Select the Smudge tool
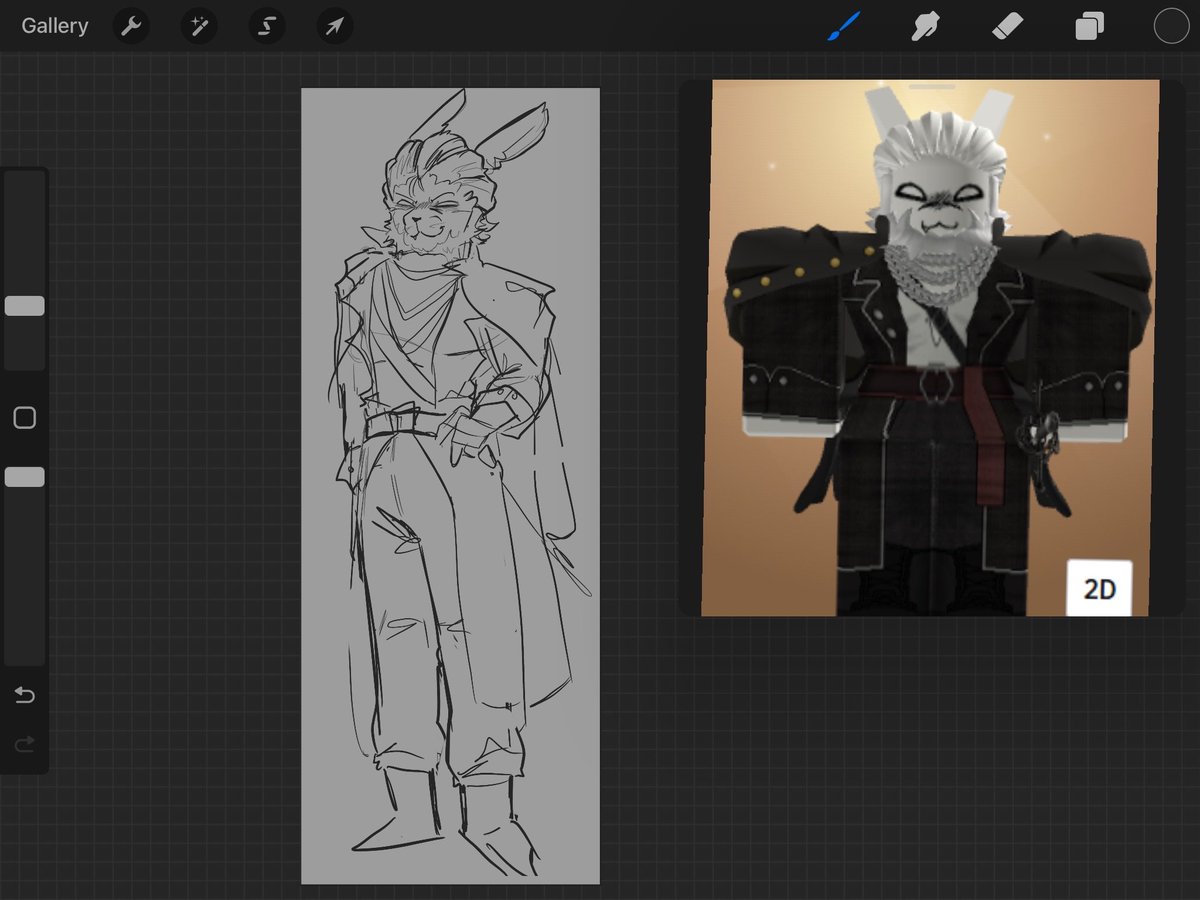The height and width of the screenshot is (900, 1200). click(x=925, y=26)
